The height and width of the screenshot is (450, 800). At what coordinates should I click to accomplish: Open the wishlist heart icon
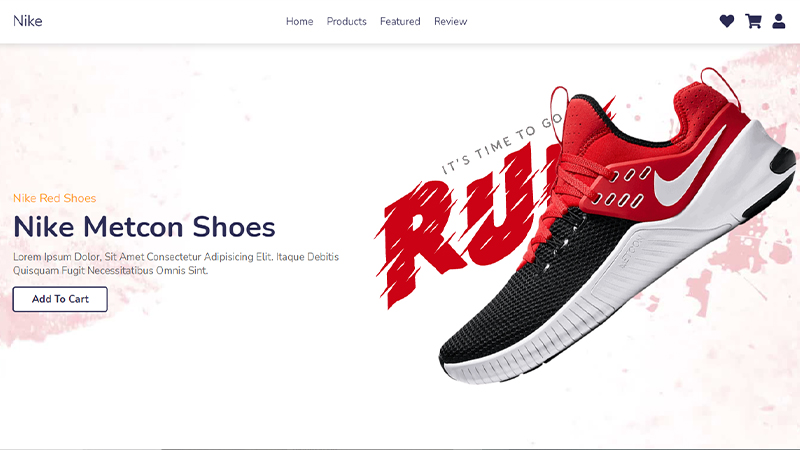(x=727, y=21)
